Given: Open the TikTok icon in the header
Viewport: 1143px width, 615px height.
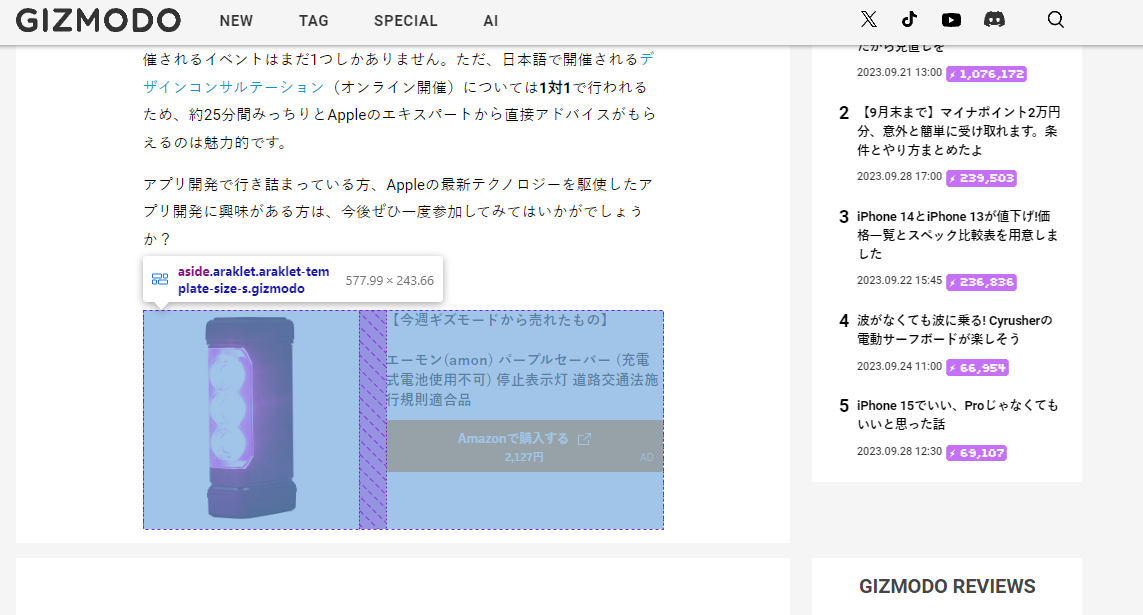Looking at the screenshot, I should [x=910, y=19].
